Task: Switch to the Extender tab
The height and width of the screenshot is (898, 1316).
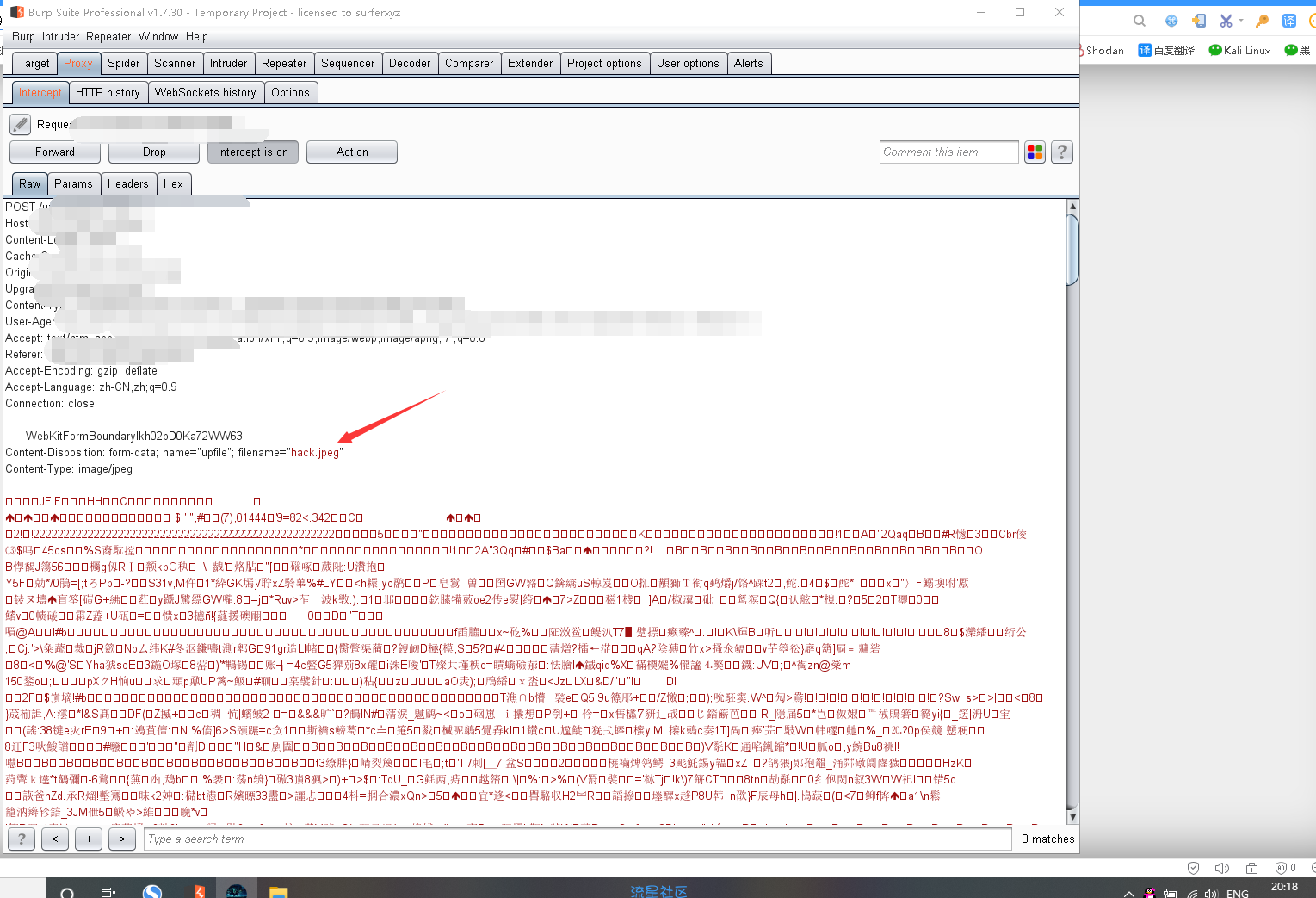Action: tap(530, 63)
